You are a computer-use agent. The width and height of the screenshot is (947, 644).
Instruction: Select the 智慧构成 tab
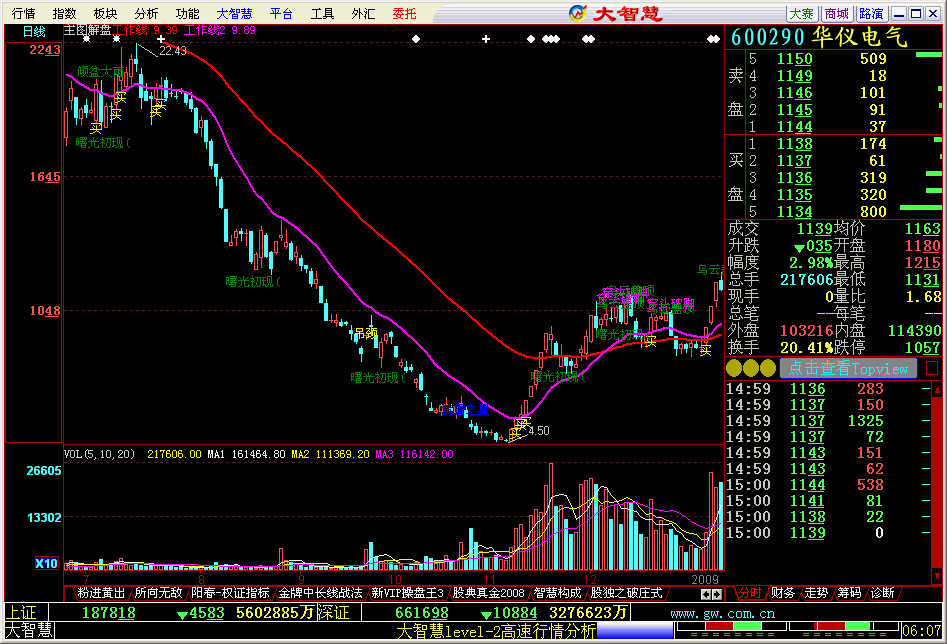[x=557, y=593]
